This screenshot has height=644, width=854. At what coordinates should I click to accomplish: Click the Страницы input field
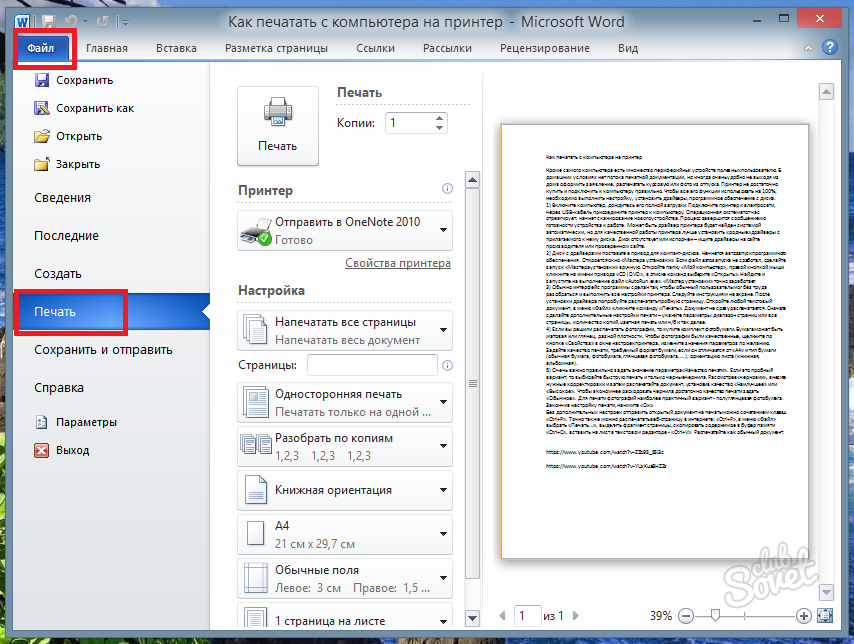point(372,365)
